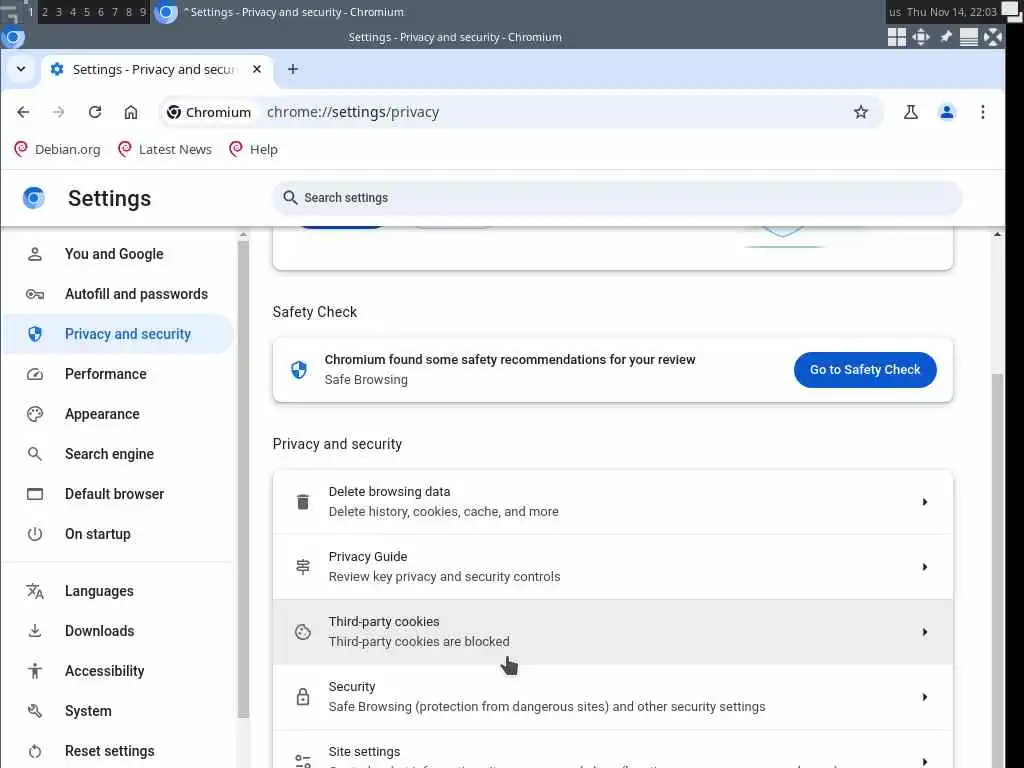Click the On startup power icon
Image resolution: width=1024 pixels, height=768 pixels.
pyautogui.click(x=35, y=534)
